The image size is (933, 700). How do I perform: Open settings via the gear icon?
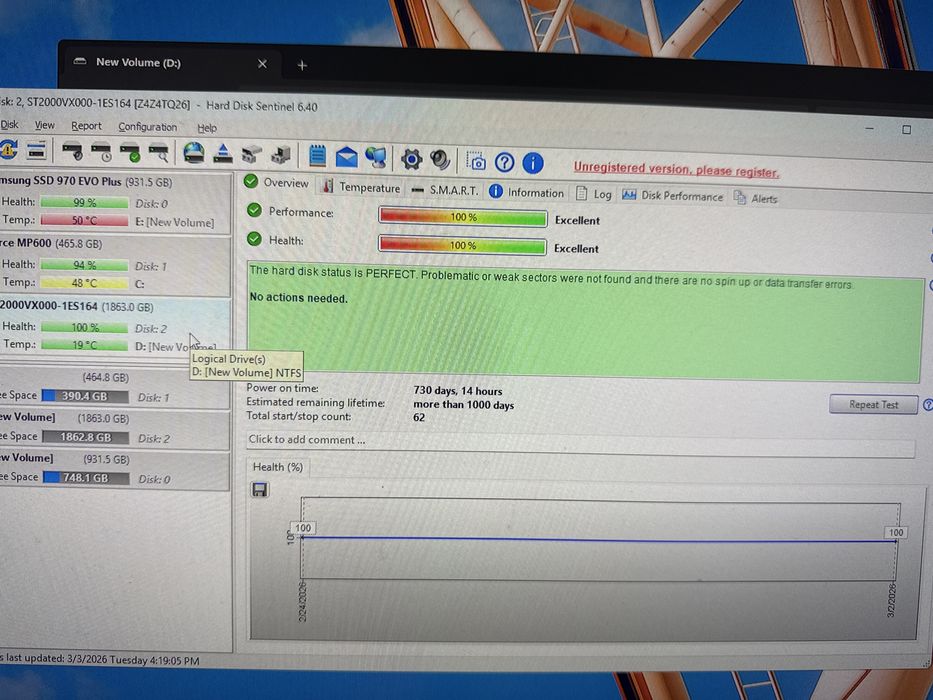pos(411,160)
